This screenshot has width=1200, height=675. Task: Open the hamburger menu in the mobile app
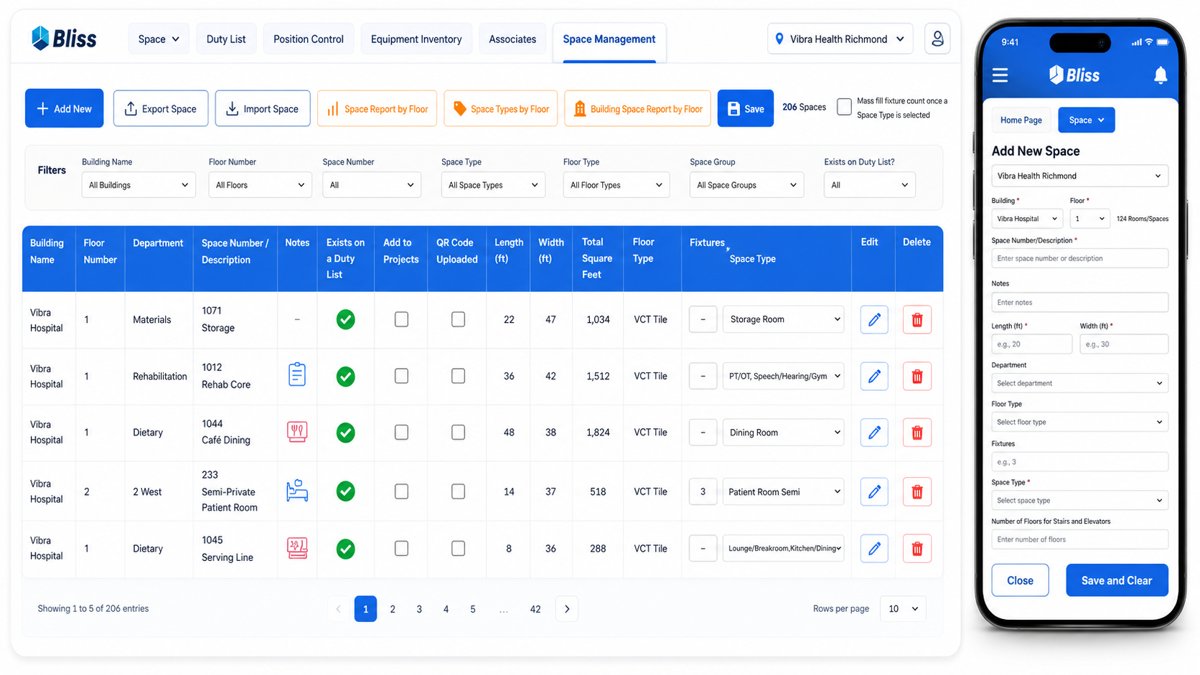(1000, 75)
